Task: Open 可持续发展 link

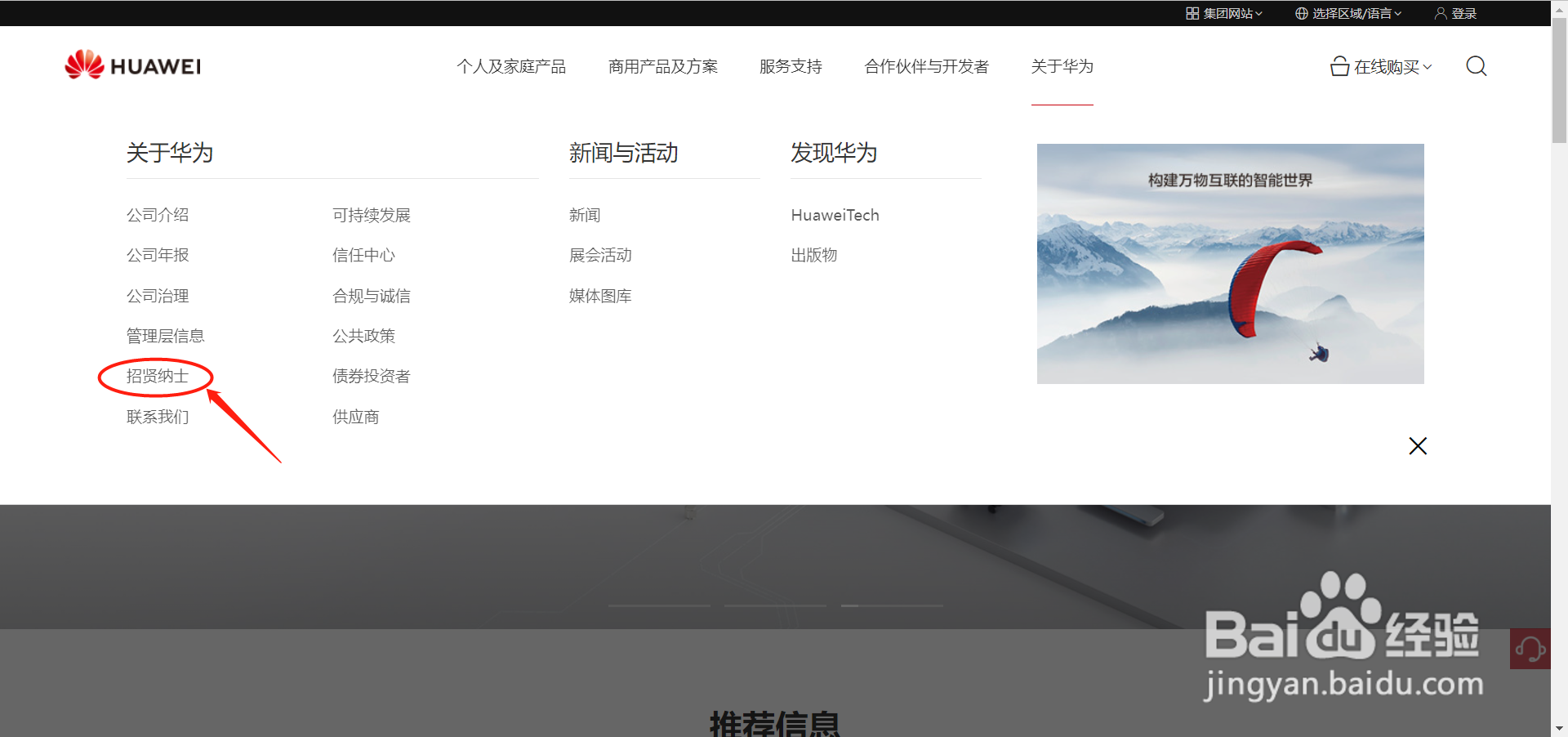Action: click(x=372, y=215)
